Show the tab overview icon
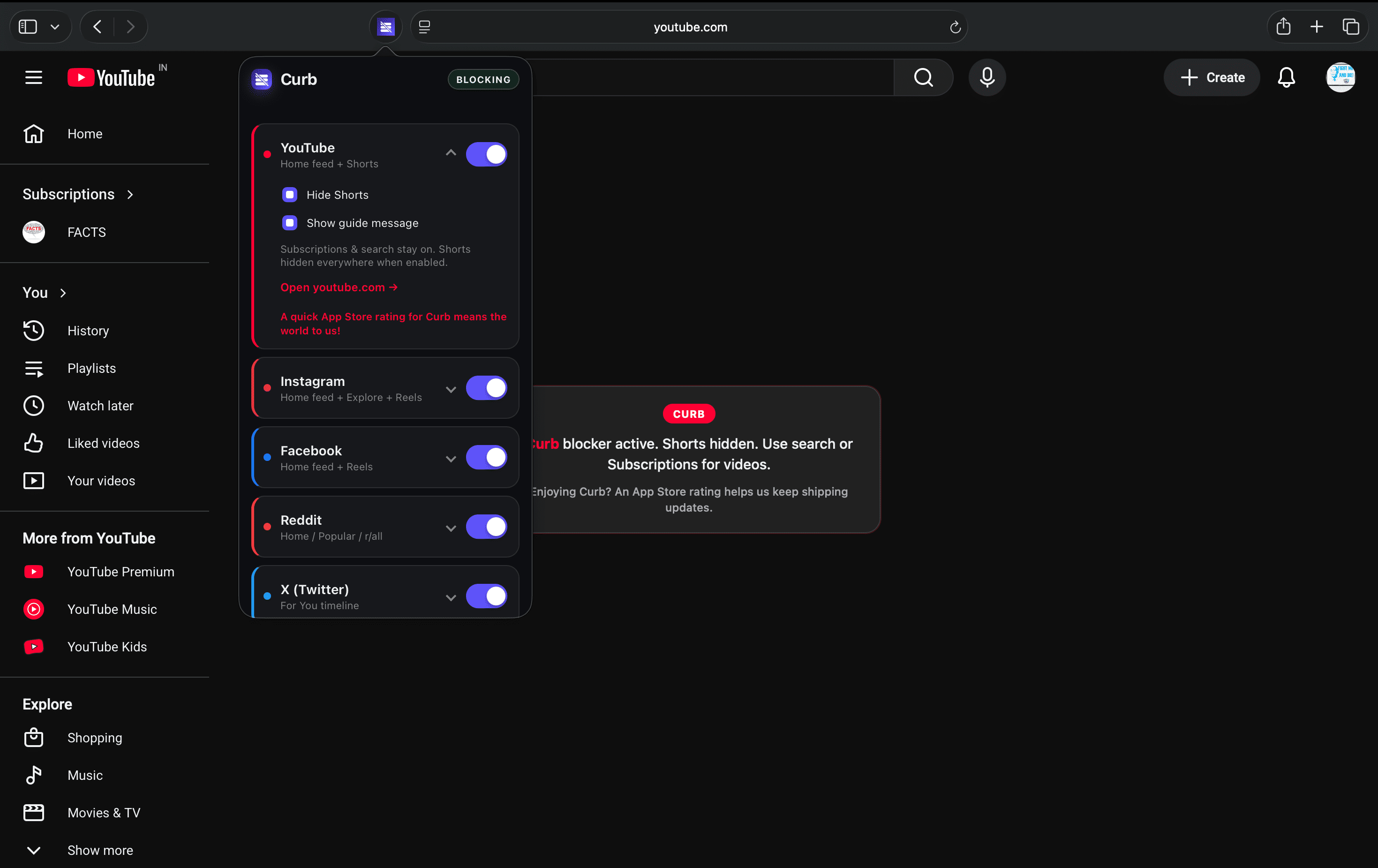This screenshot has width=1378, height=868. click(1350, 27)
